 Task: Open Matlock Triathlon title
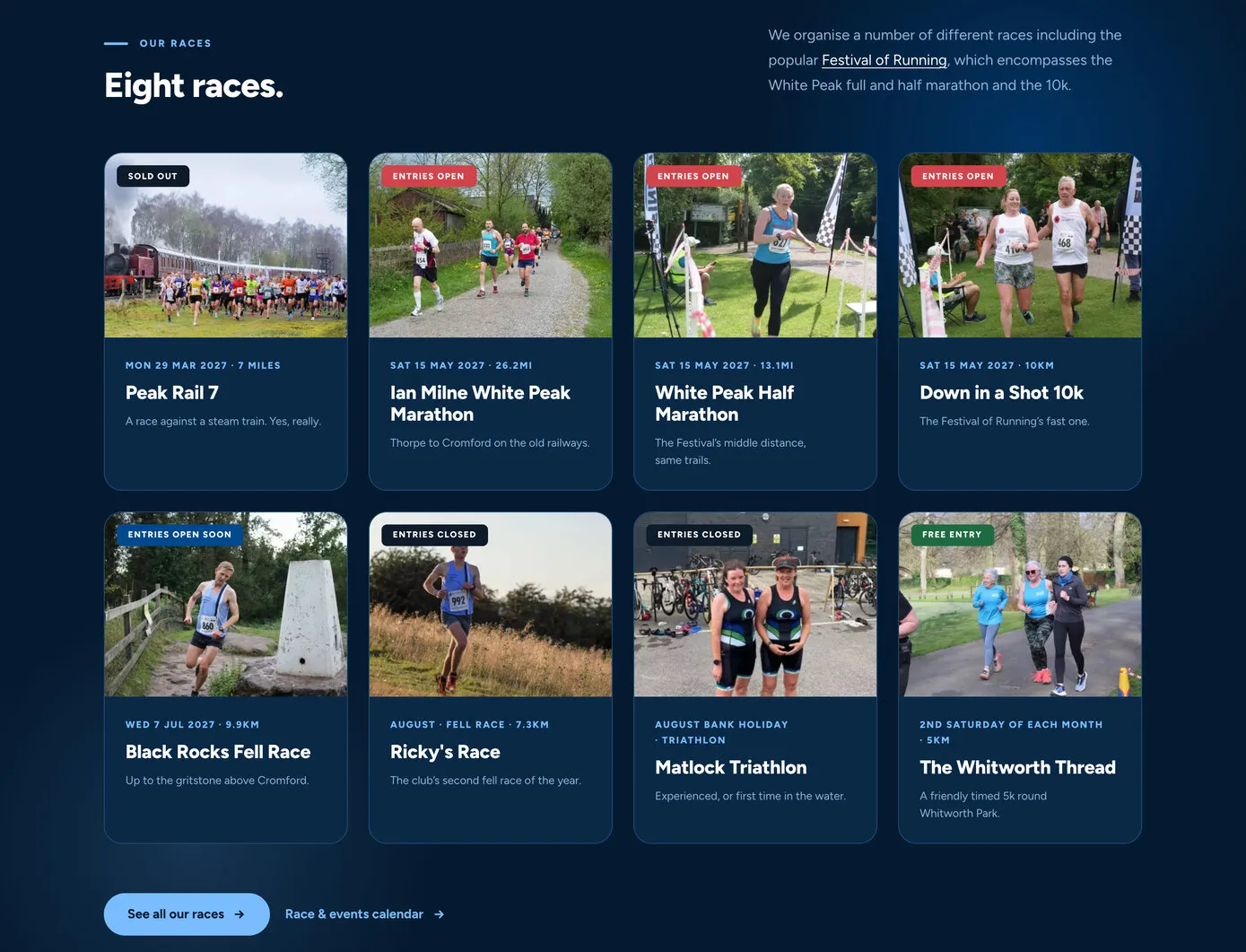[730, 767]
